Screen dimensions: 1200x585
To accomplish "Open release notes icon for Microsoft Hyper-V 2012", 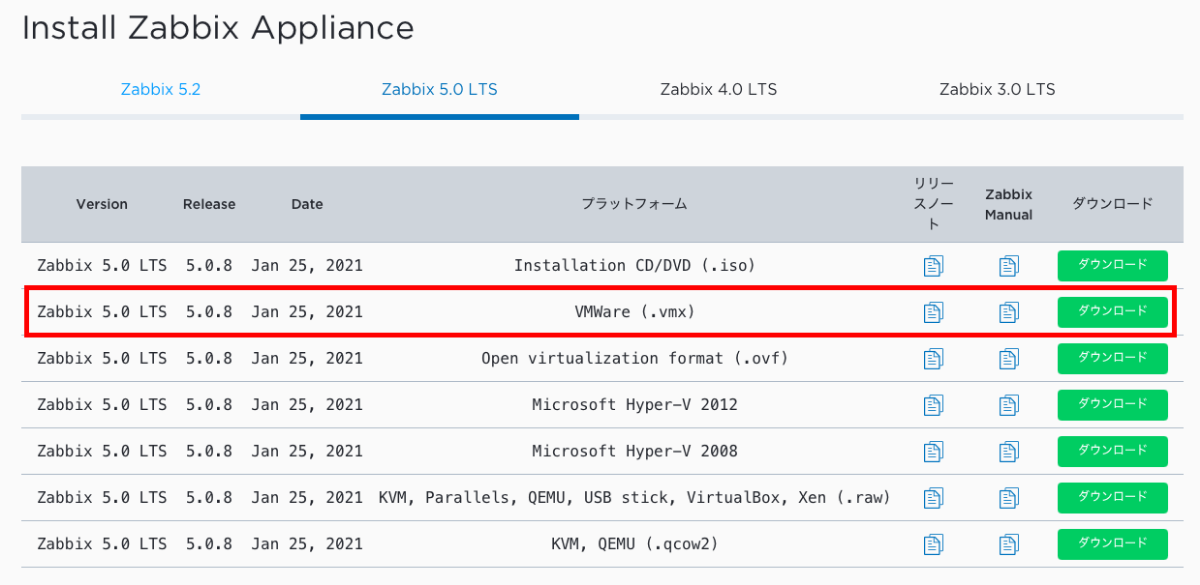I will [x=933, y=405].
